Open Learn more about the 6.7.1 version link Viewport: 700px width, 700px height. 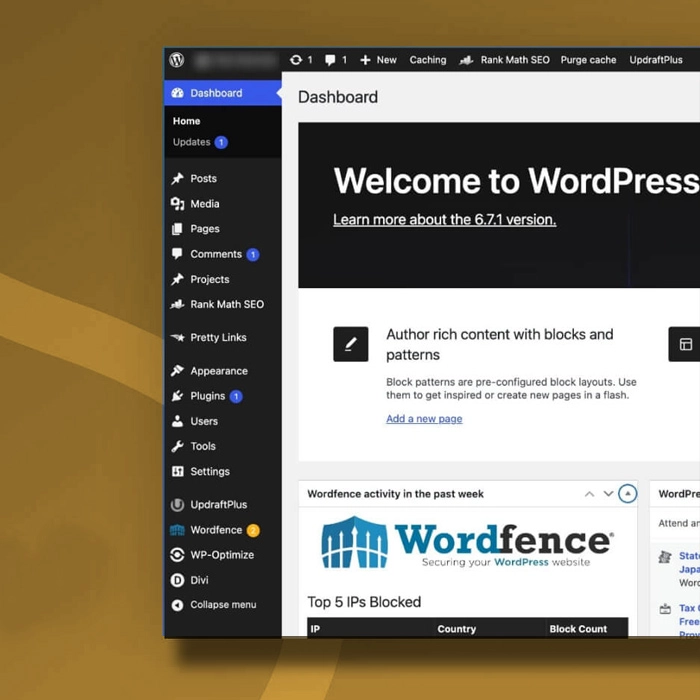tap(445, 220)
